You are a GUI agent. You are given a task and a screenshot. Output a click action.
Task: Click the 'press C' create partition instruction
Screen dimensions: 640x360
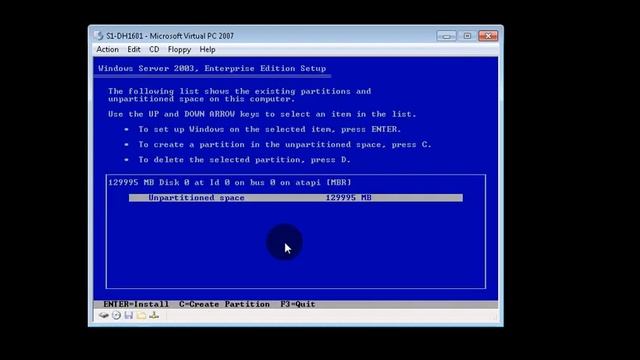click(x=285, y=144)
